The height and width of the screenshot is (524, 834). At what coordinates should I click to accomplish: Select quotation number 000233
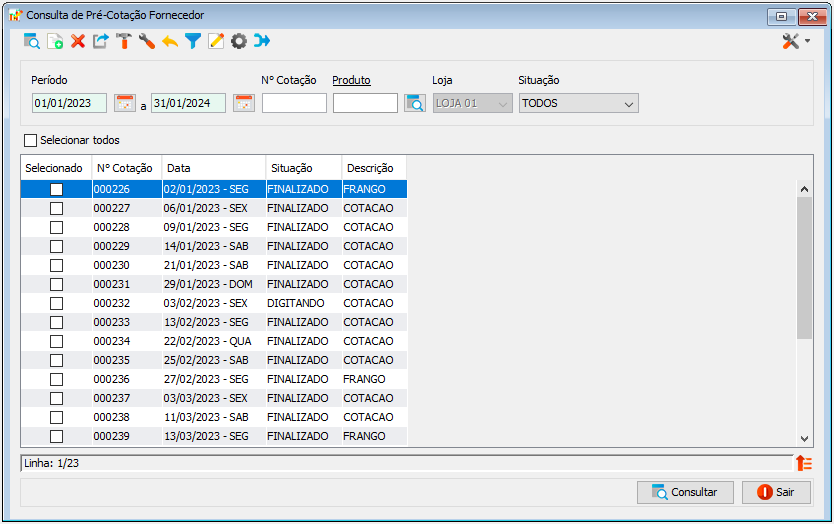tap(127, 322)
